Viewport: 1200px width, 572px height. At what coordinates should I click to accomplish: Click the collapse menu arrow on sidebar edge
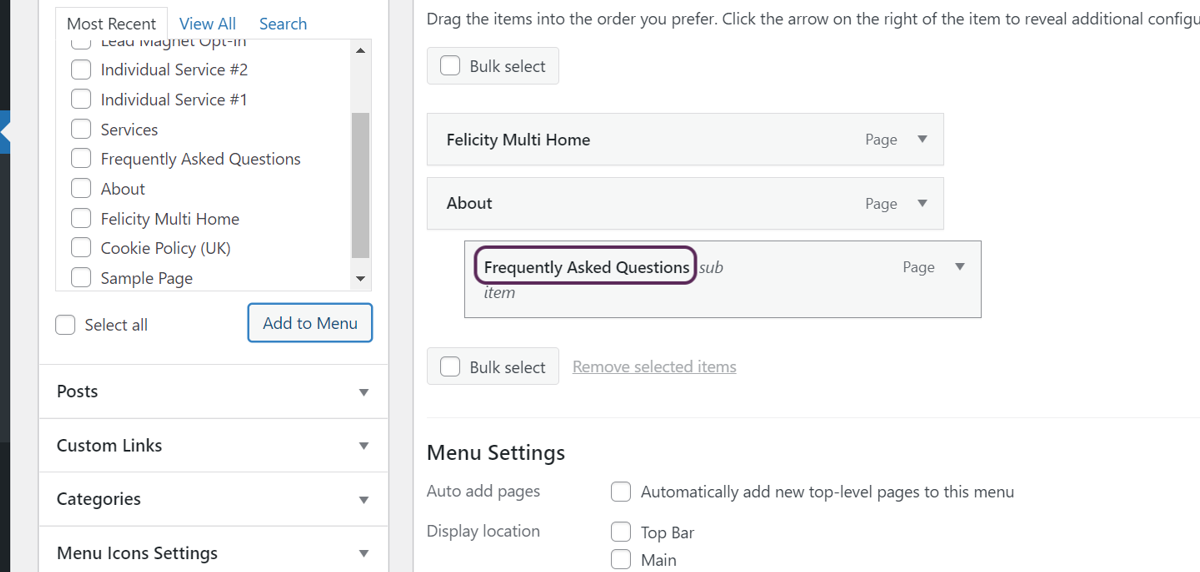(4, 131)
